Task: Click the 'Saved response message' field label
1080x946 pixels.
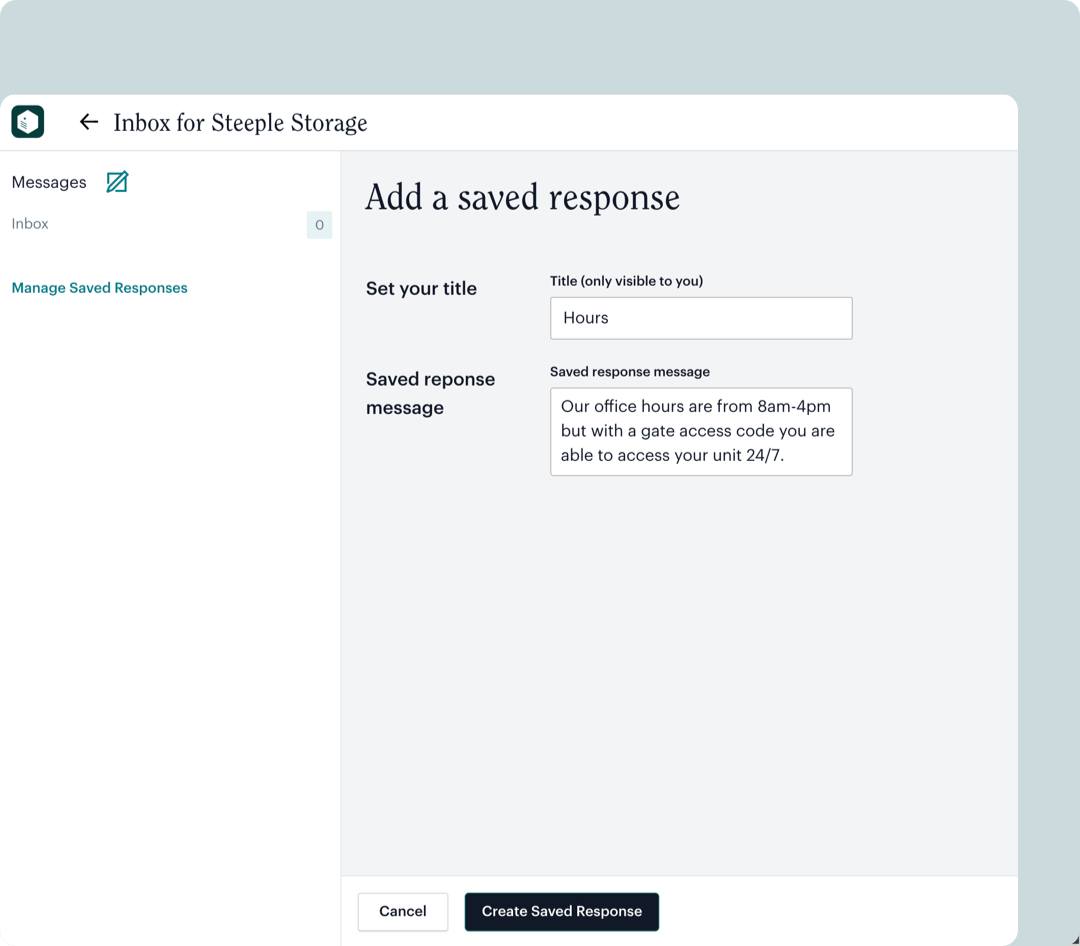Action: [630, 372]
